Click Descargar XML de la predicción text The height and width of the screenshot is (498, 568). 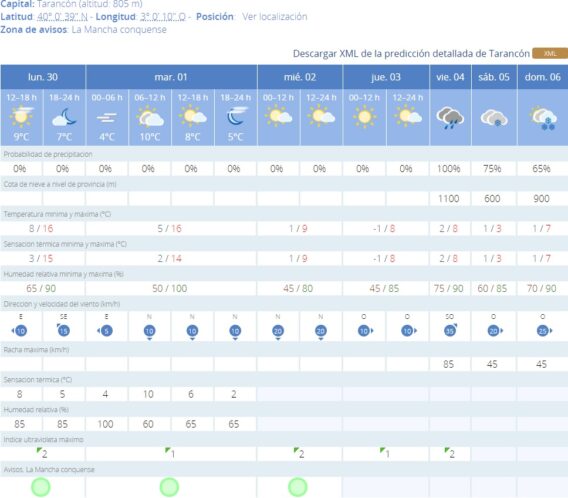(411, 54)
